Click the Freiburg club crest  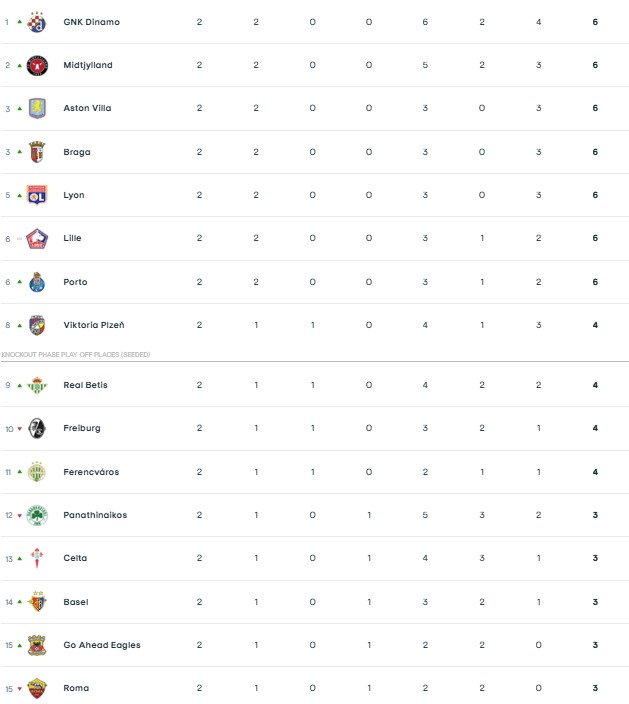(37, 428)
